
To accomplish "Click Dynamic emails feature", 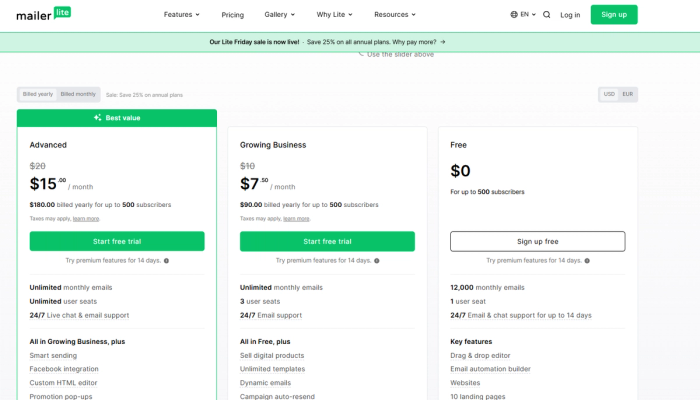I will (265, 383).
